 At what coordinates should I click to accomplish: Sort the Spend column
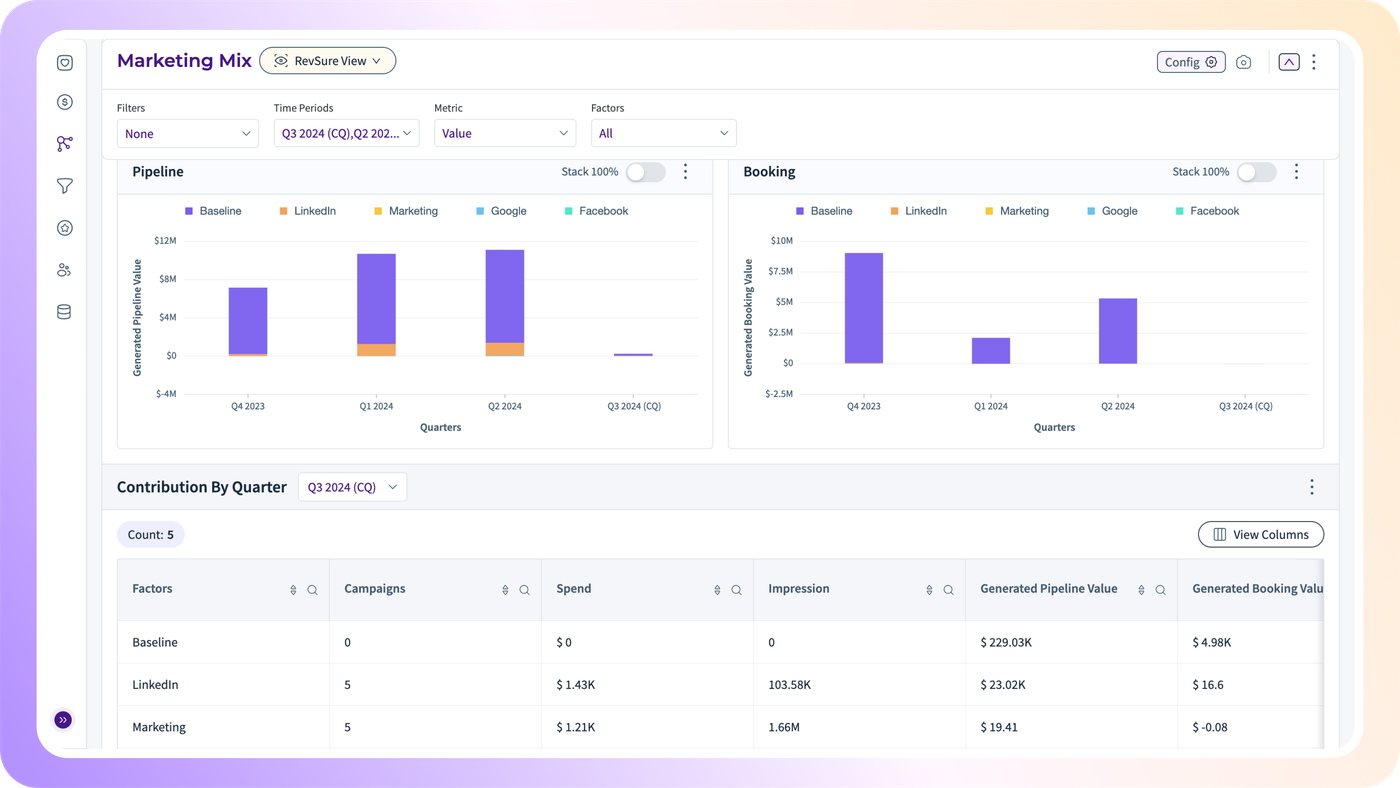717,590
